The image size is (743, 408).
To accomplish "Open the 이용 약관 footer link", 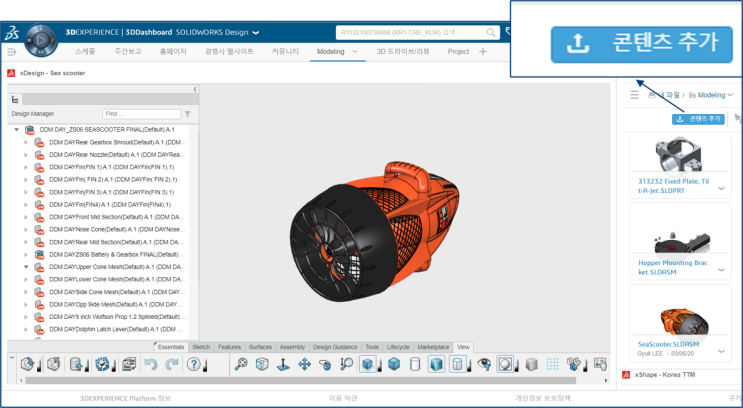I will 343,399.
